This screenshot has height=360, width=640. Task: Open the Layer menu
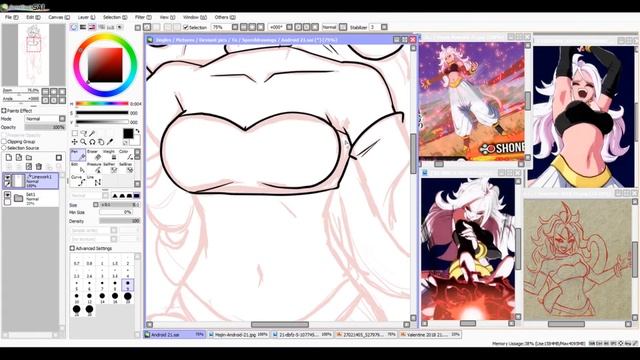86,17
